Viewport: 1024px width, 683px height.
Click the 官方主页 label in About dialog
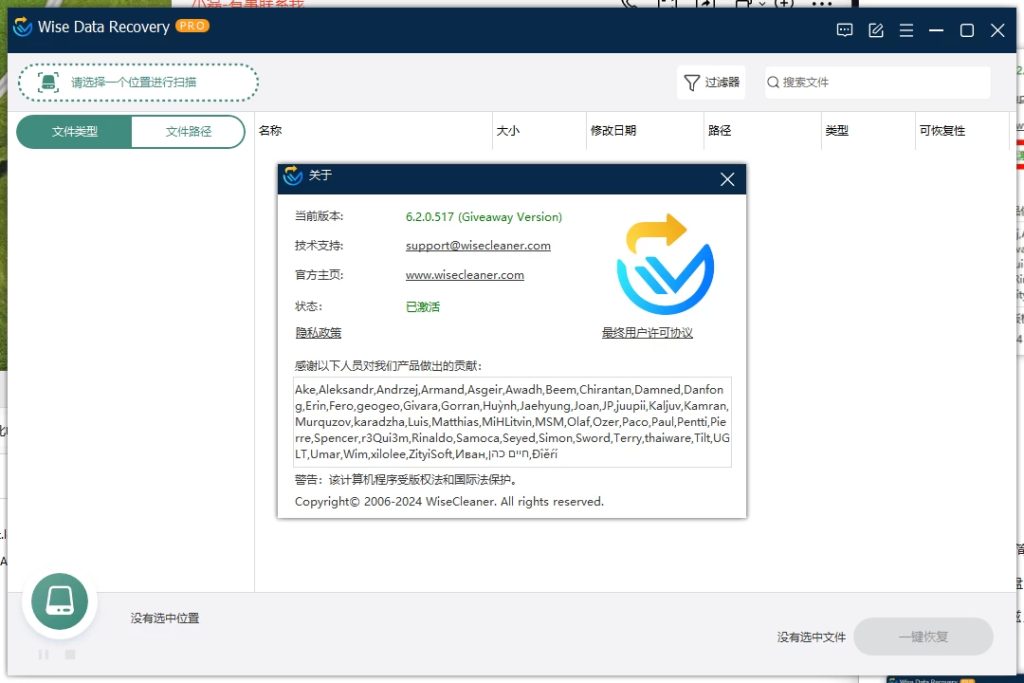[319, 275]
